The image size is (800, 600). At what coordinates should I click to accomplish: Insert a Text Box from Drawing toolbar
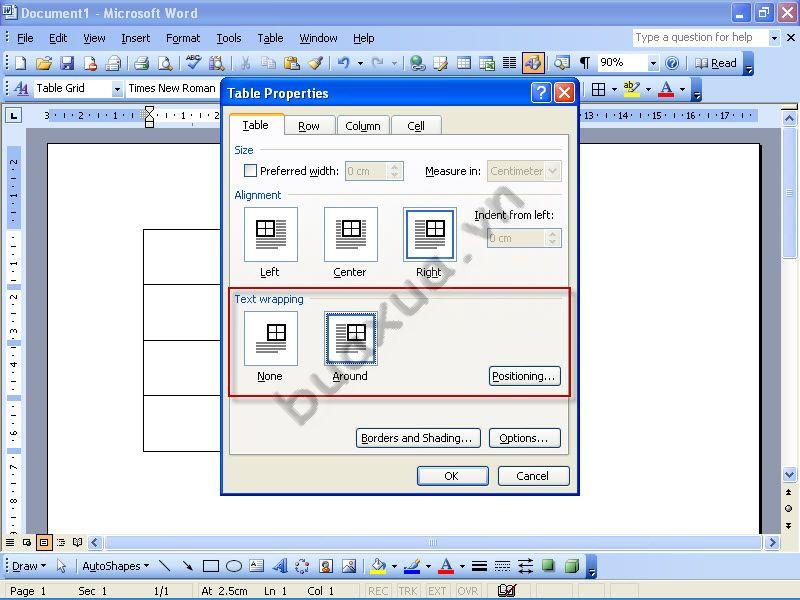pyautogui.click(x=257, y=566)
